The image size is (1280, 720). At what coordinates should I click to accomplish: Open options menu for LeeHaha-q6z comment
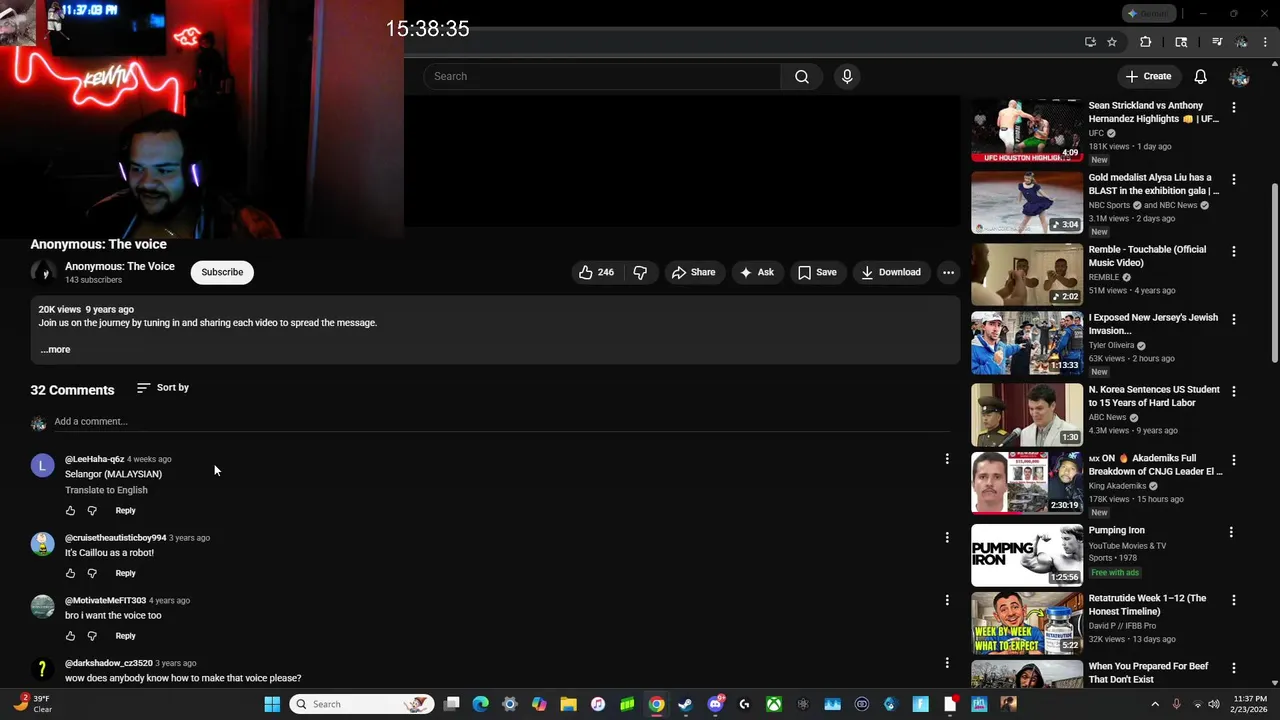(947, 459)
